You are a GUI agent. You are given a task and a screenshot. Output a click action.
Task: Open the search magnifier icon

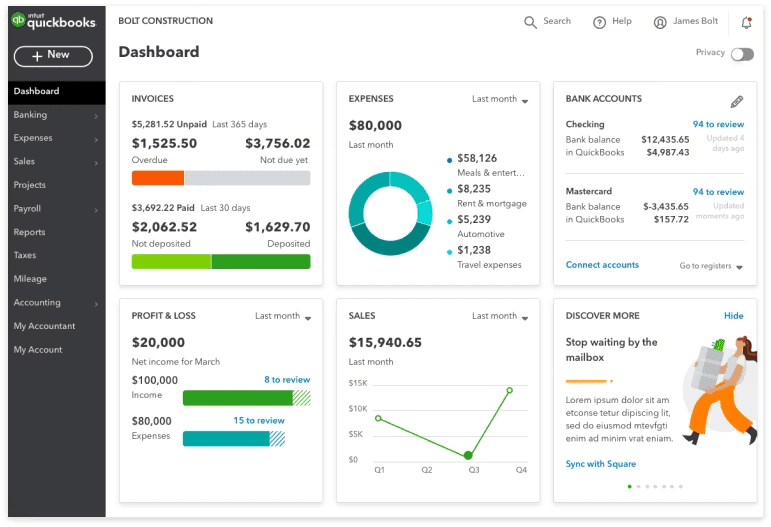click(x=530, y=22)
